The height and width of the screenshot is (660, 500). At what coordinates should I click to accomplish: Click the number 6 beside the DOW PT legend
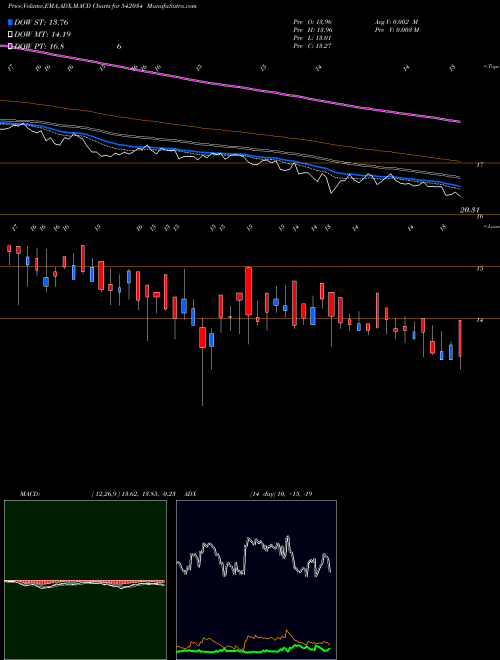pos(119,46)
